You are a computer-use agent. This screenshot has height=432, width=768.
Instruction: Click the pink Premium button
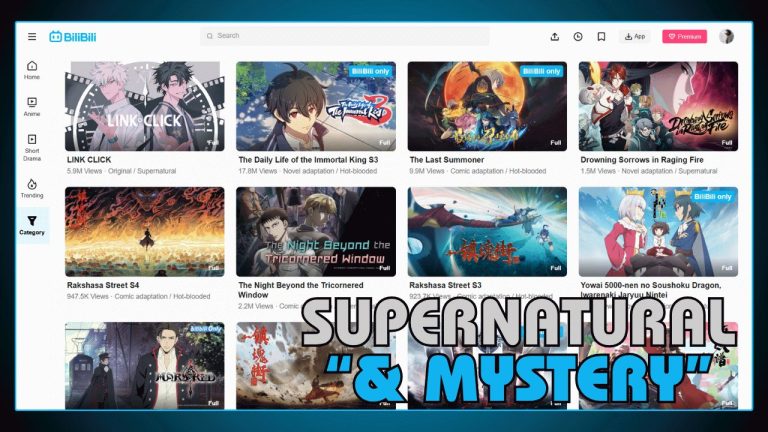[x=684, y=37]
